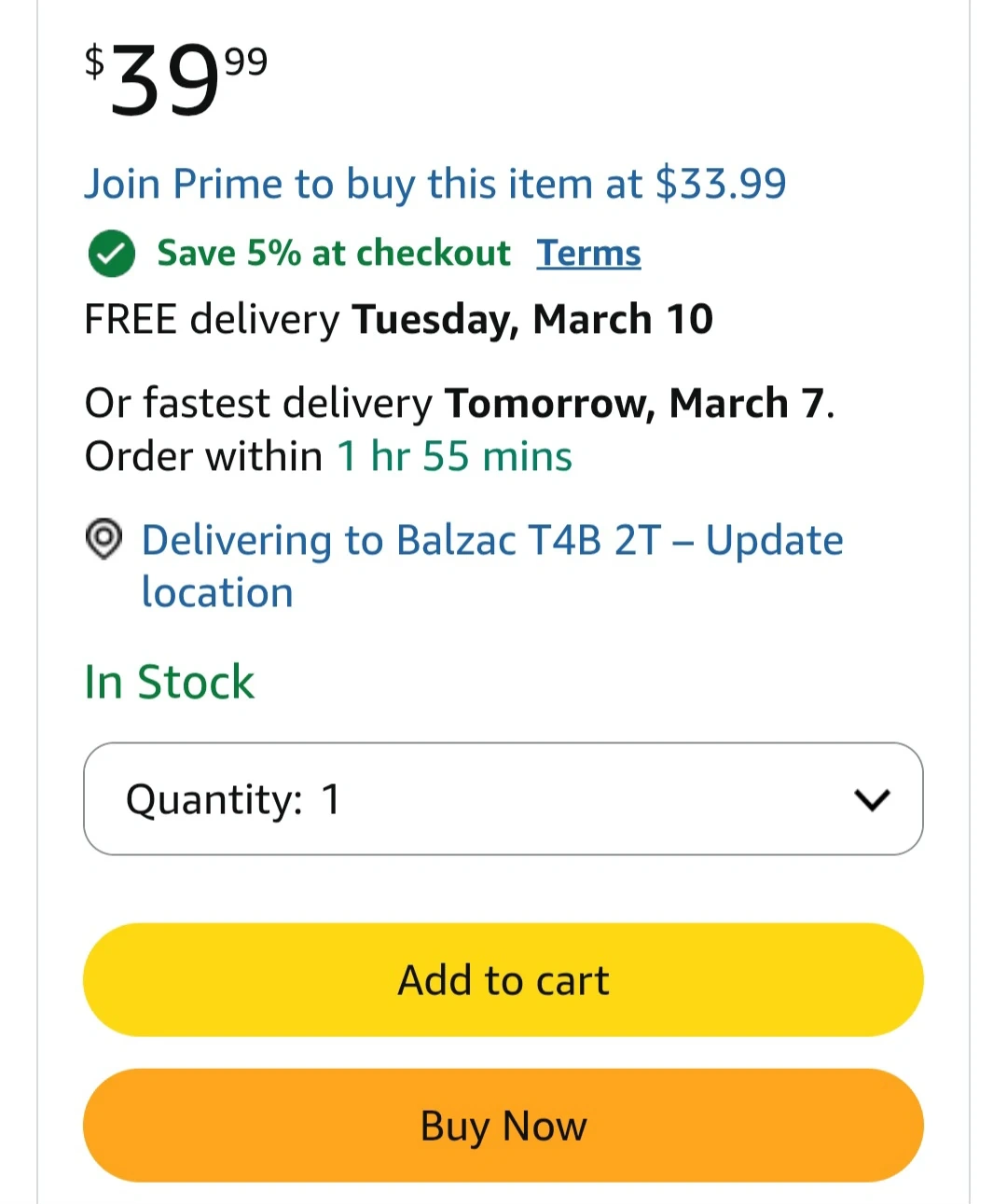The width and height of the screenshot is (1007, 1204).
Task: Click the In Stock availability label
Action: (x=169, y=682)
